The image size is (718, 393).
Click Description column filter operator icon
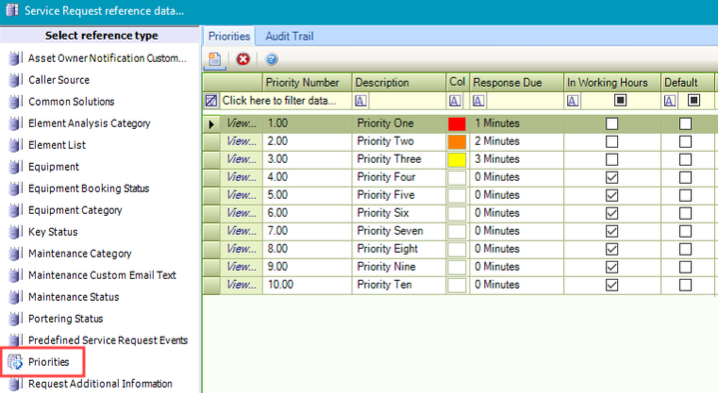pos(360,101)
